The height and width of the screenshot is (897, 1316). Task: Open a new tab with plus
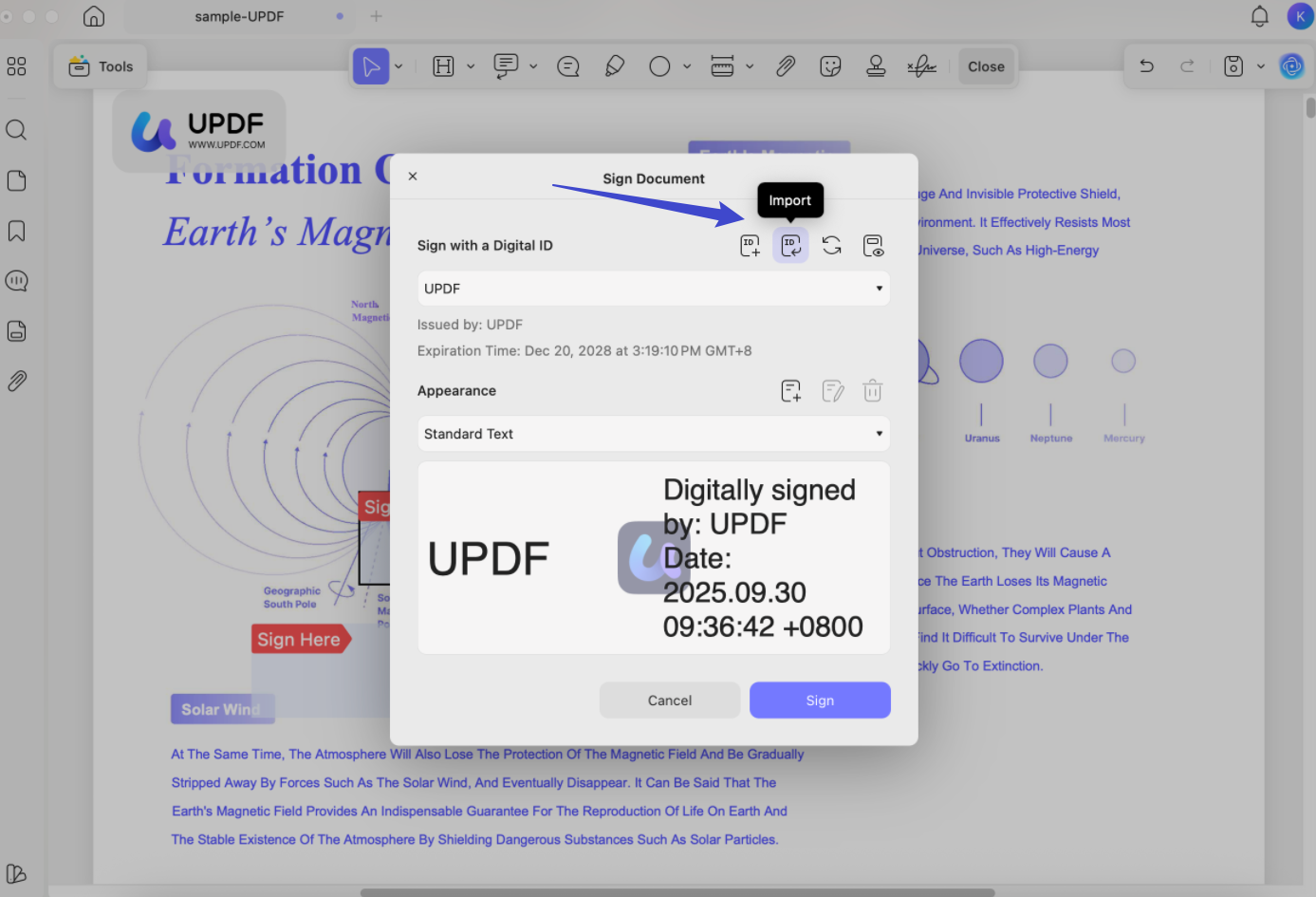(x=376, y=16)
